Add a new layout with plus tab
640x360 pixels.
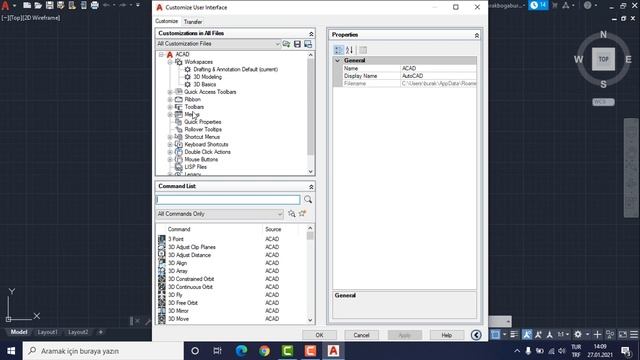pos(101,332)
